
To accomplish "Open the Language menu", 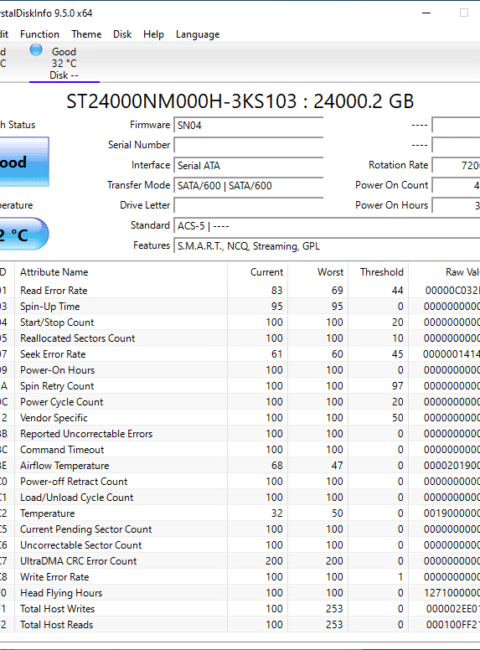I will coord(198,34).
